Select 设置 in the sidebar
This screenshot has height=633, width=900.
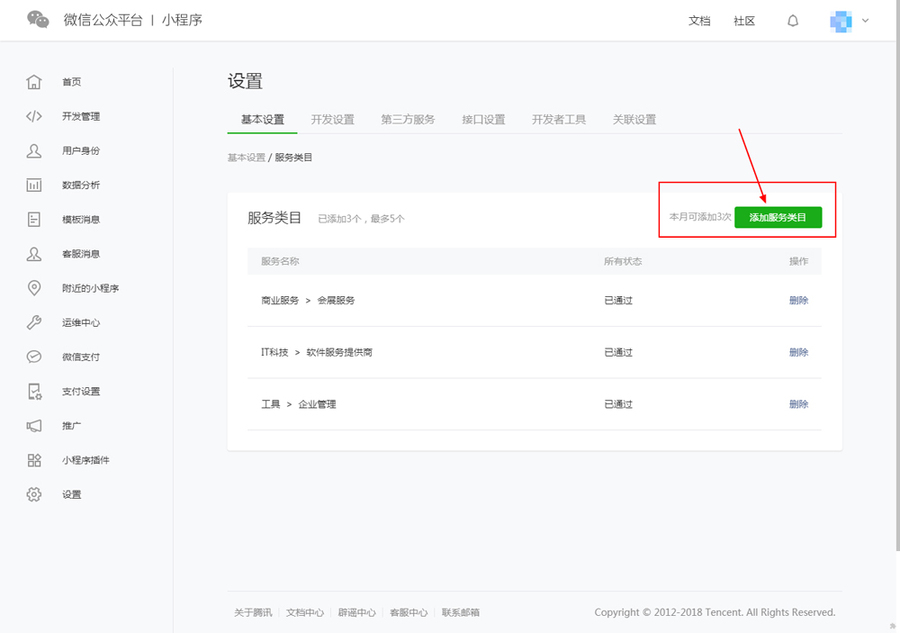click(x=72, y=495)
